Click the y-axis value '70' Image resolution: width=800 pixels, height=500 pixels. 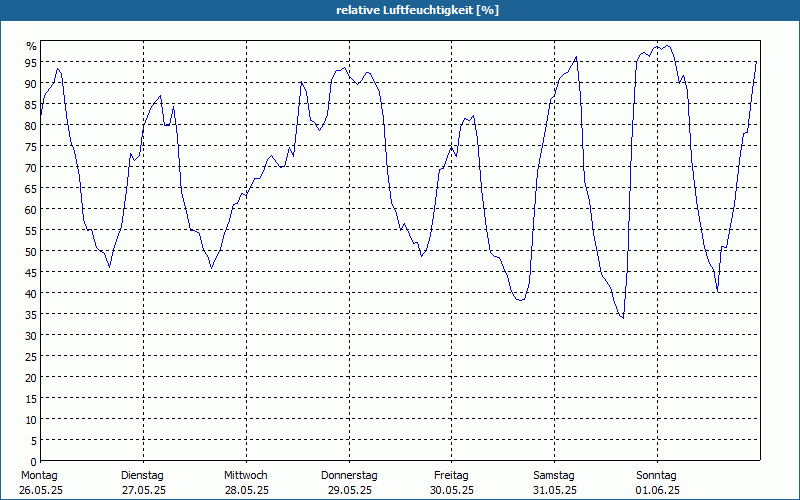31,168
